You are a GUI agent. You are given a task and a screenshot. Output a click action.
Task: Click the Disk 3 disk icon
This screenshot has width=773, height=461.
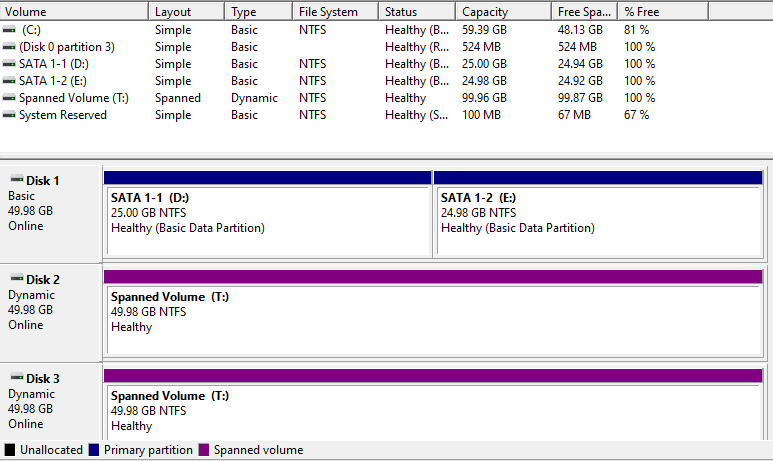[17, 377]
